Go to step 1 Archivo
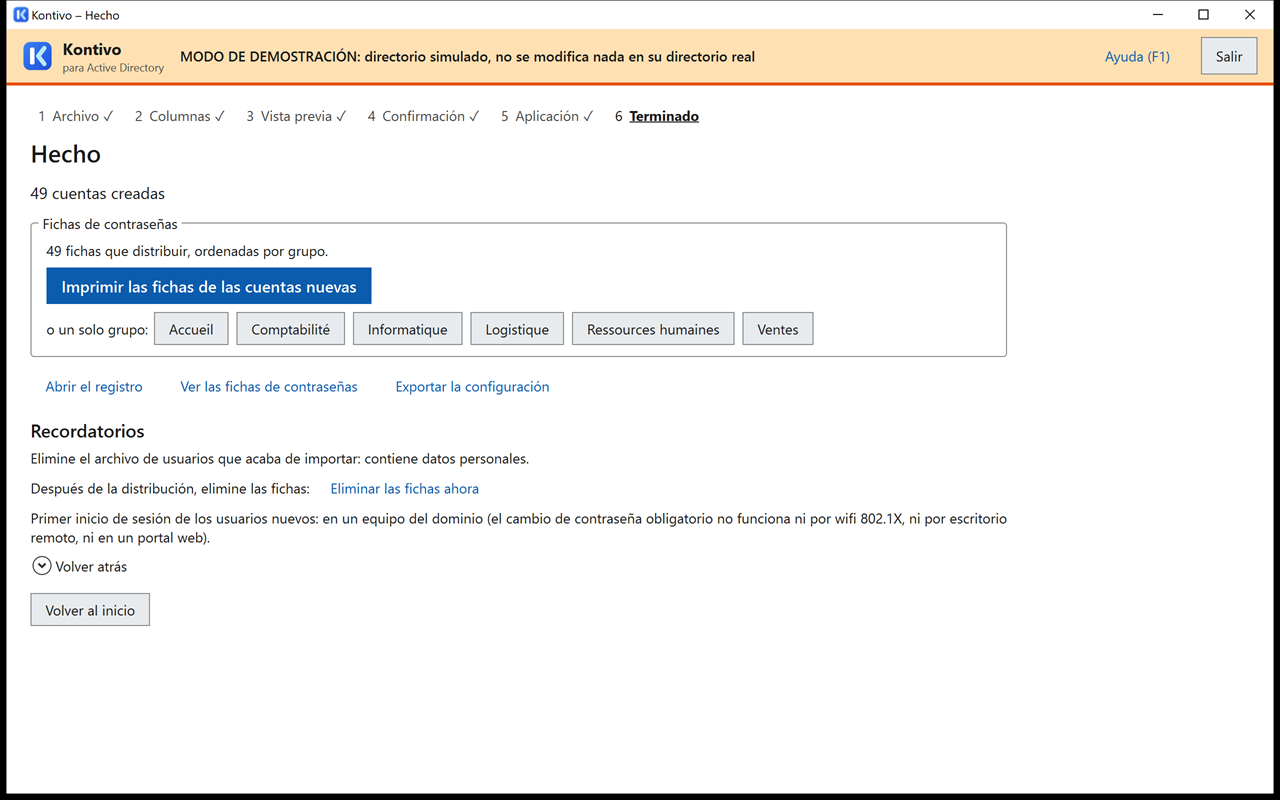This screenshot has height=800, width=1280. tap(76, 116)
